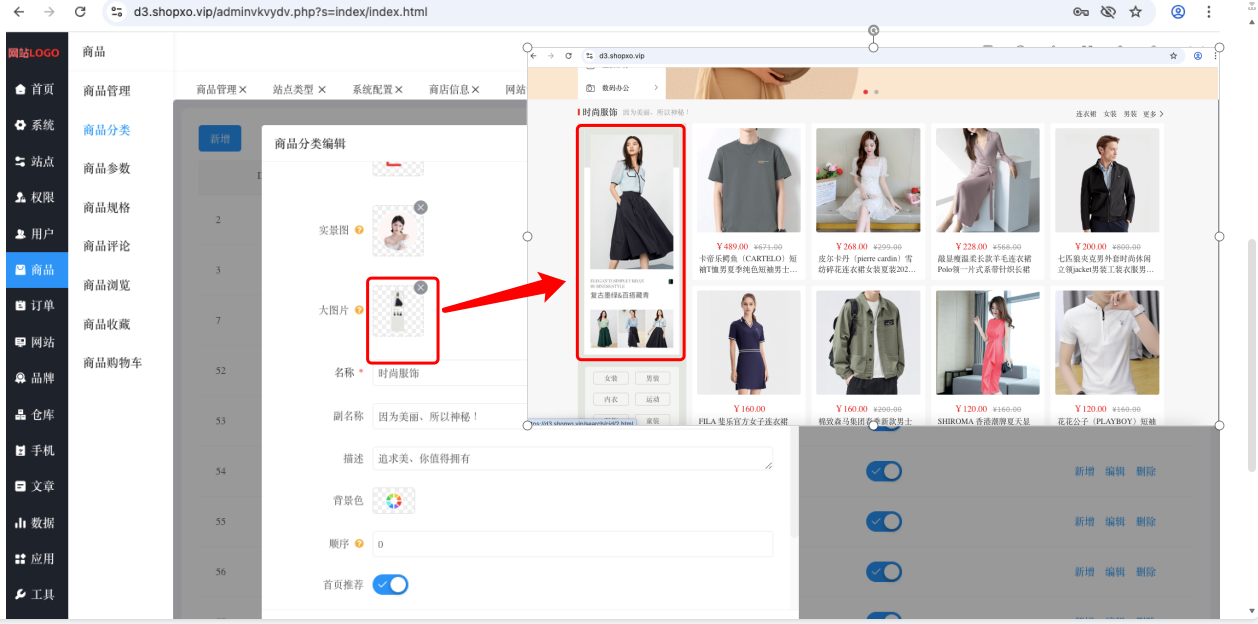Click the 连衣裙 link in the storefront screenshot
1258x624 pixels.
pos(1086,114)
